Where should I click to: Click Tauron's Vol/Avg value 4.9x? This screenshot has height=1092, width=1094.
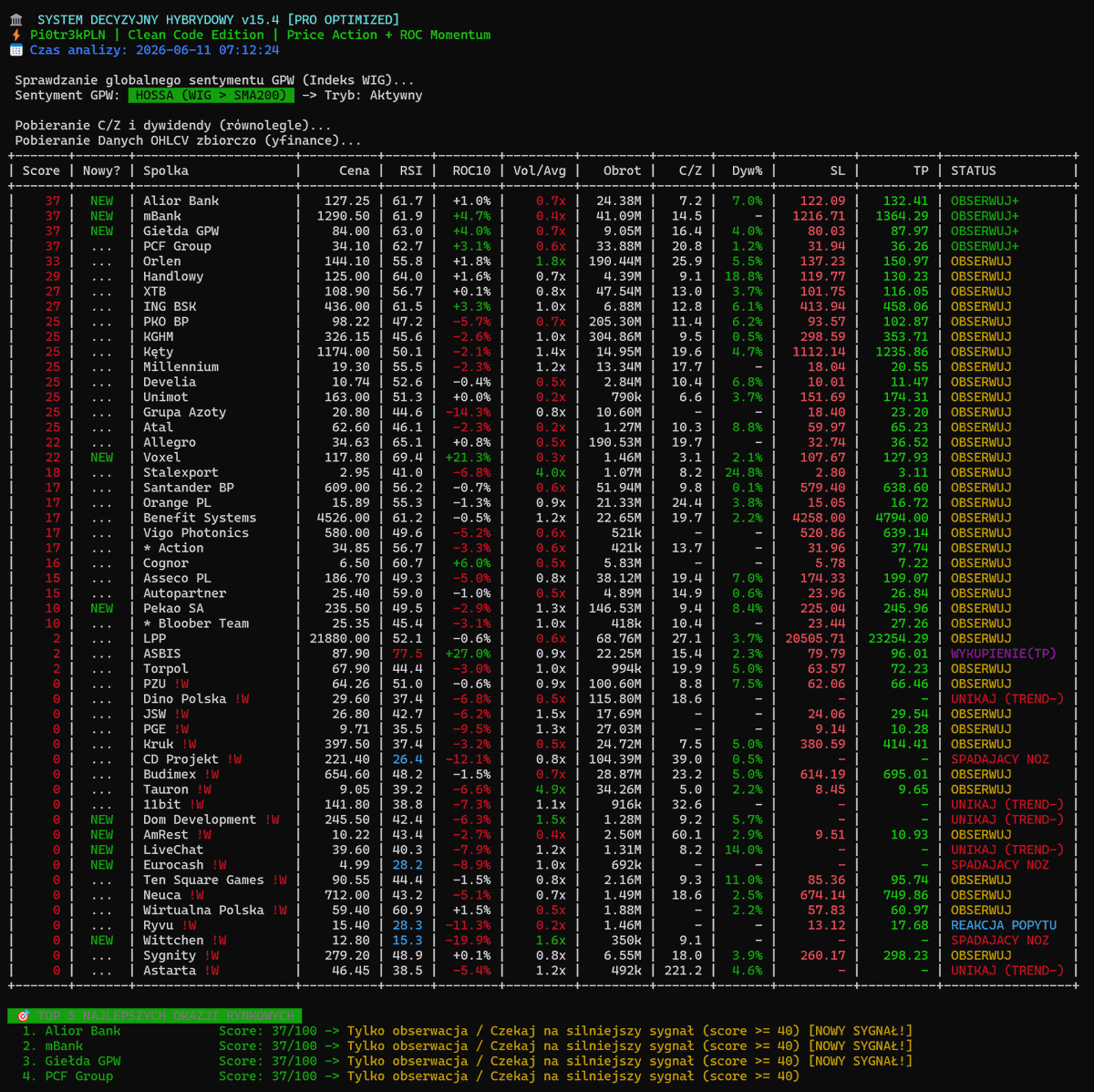pyautogui.click(x=551, y=789)
